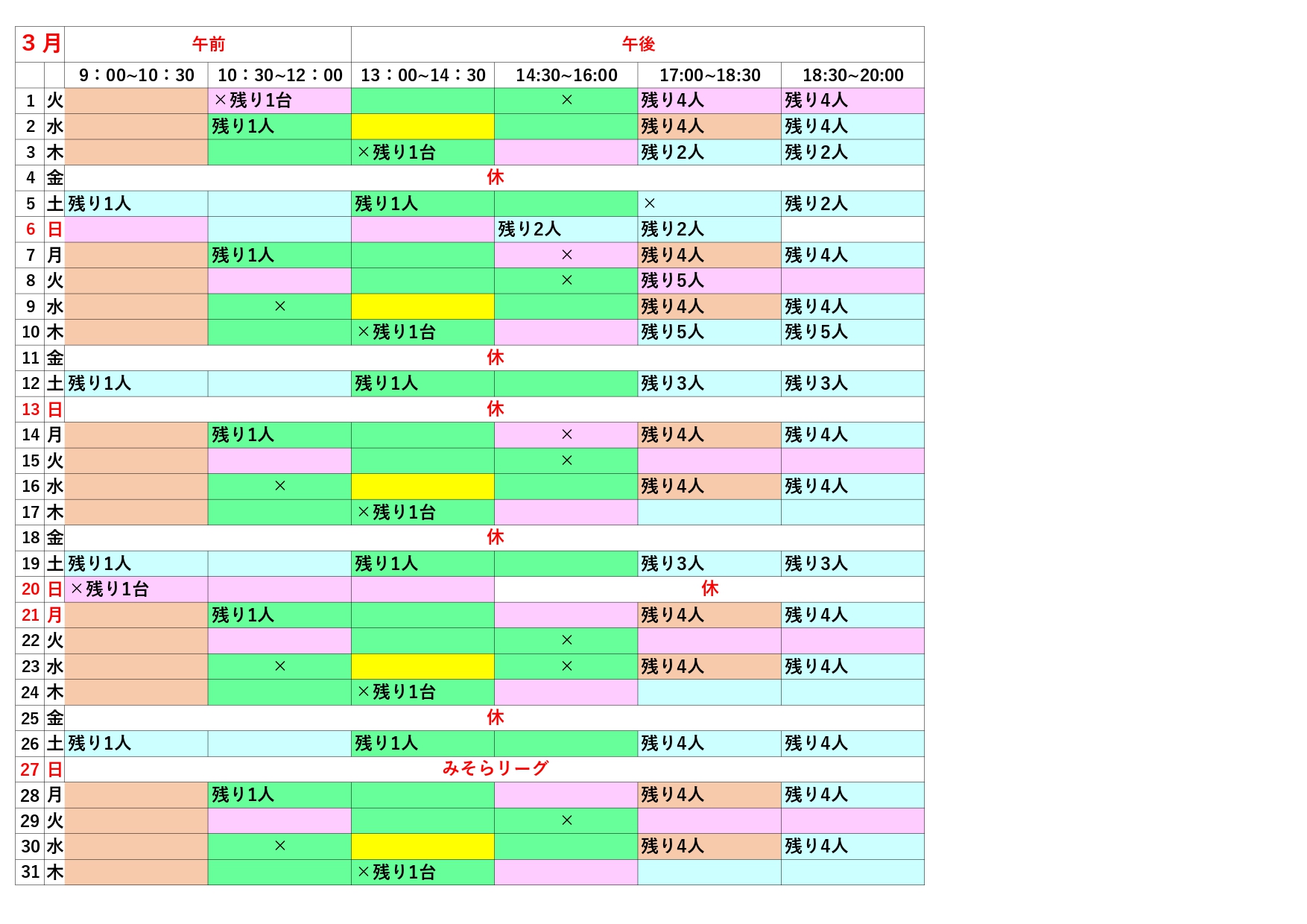Select the "午前" header
This screenshot has width=1307, height=924.
(x=208, y=44)
